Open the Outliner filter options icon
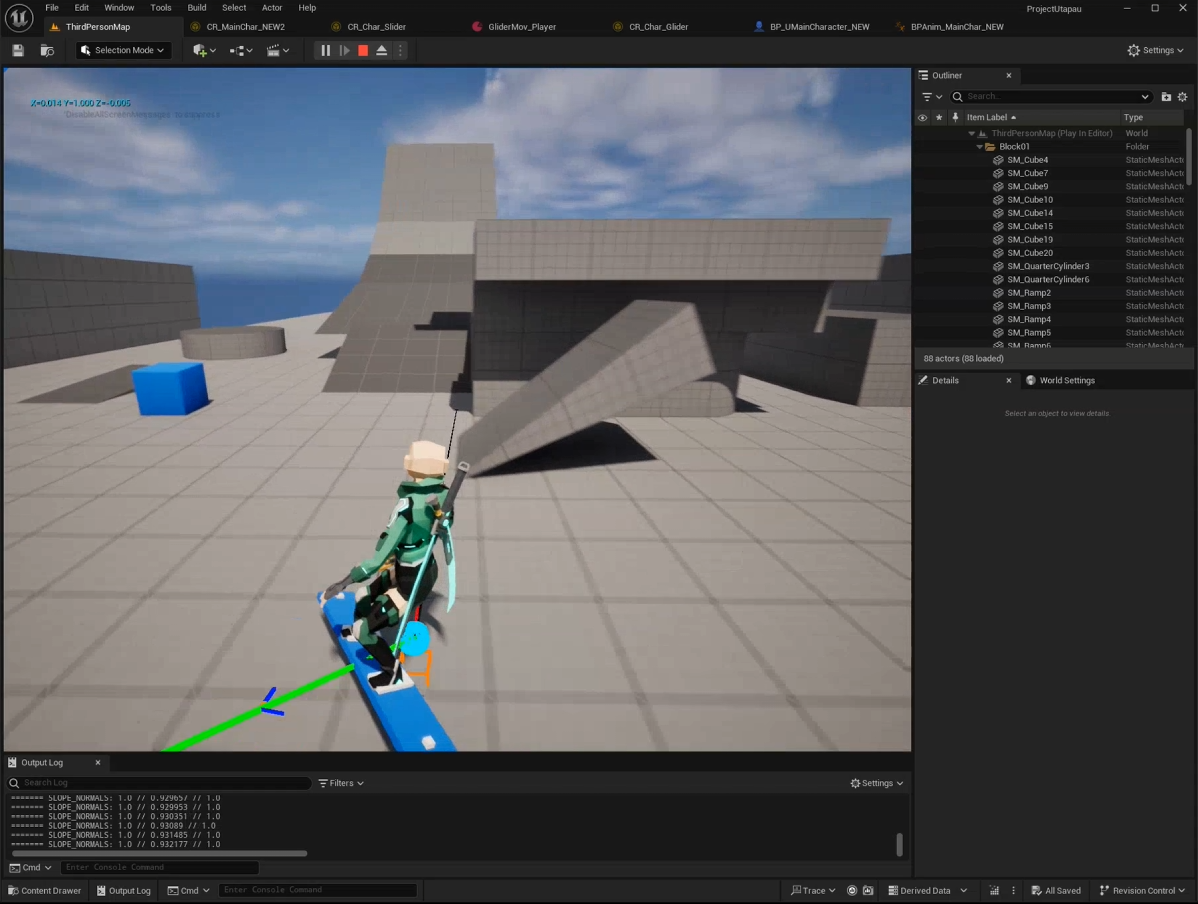 pyautogui.click(x=930, y=97)
